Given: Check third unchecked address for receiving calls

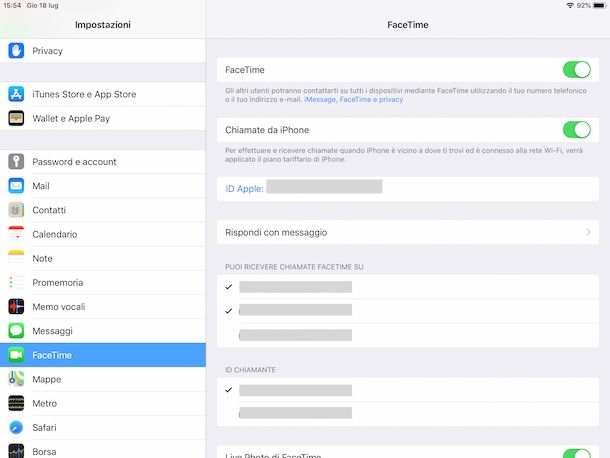Looking at the screenshot, I should coord(408,335).
